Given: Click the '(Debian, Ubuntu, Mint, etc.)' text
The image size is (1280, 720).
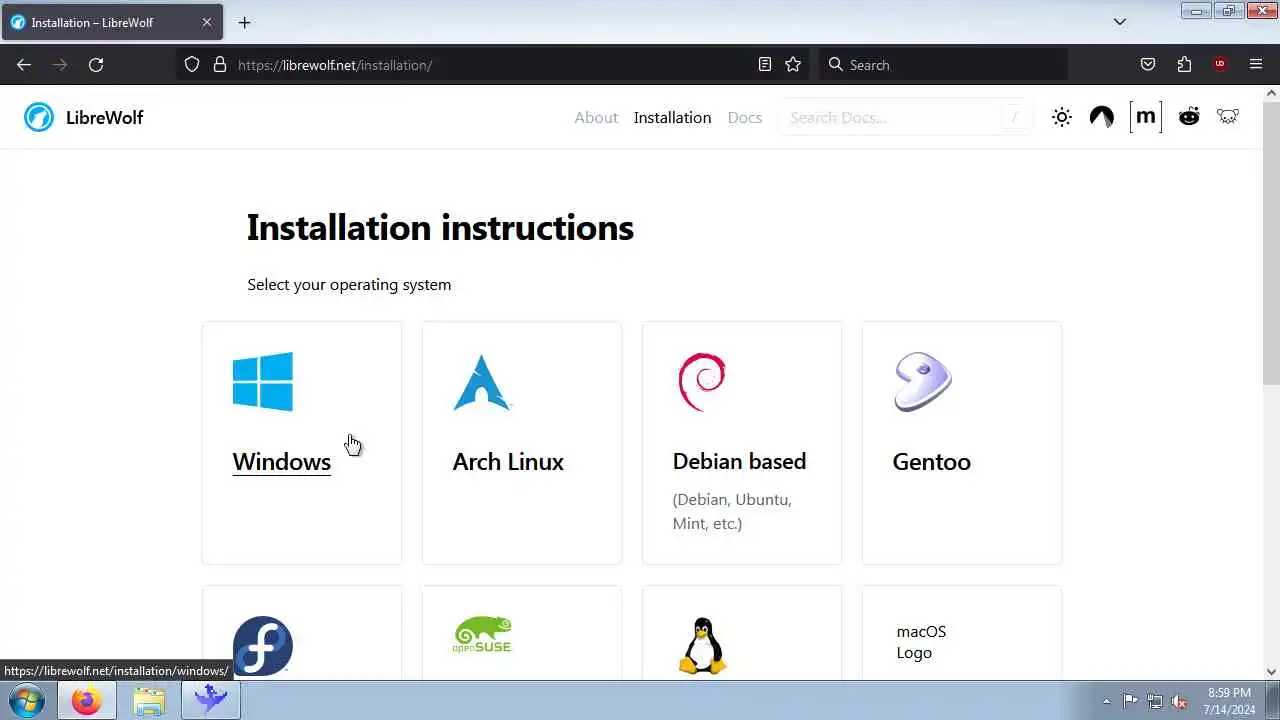Looking at the screenshot, I should [732, 511].
